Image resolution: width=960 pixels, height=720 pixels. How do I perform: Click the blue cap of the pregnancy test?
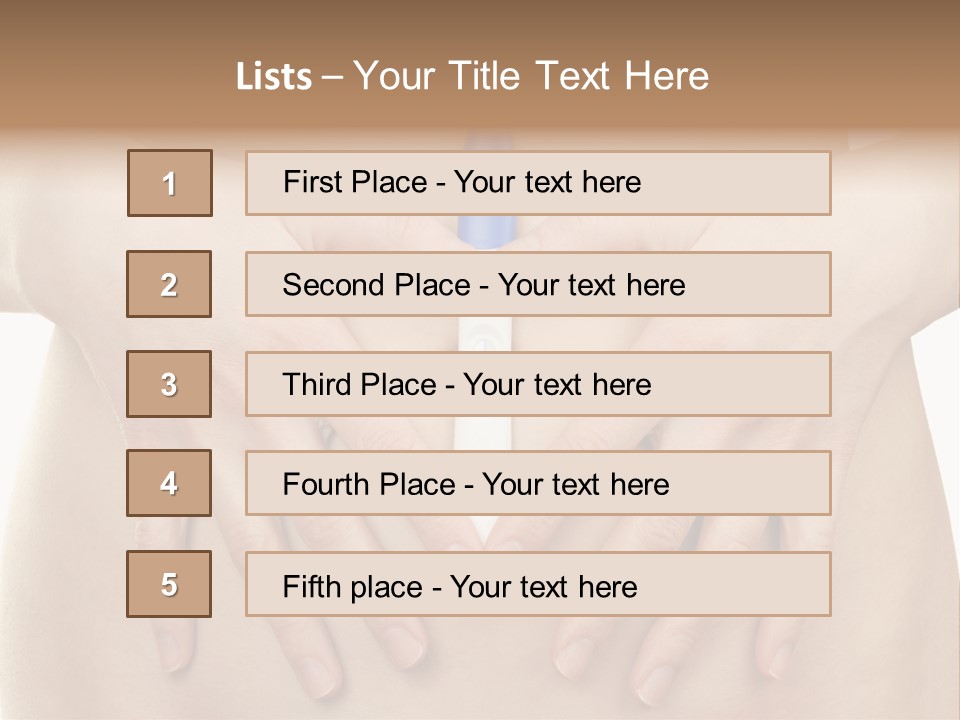486,232
